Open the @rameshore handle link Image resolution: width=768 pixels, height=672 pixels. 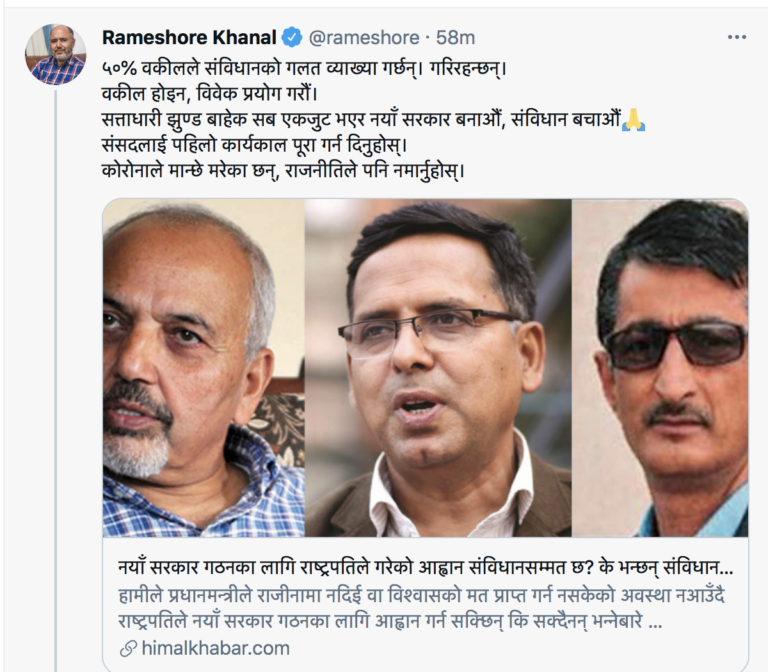(364, 38)
